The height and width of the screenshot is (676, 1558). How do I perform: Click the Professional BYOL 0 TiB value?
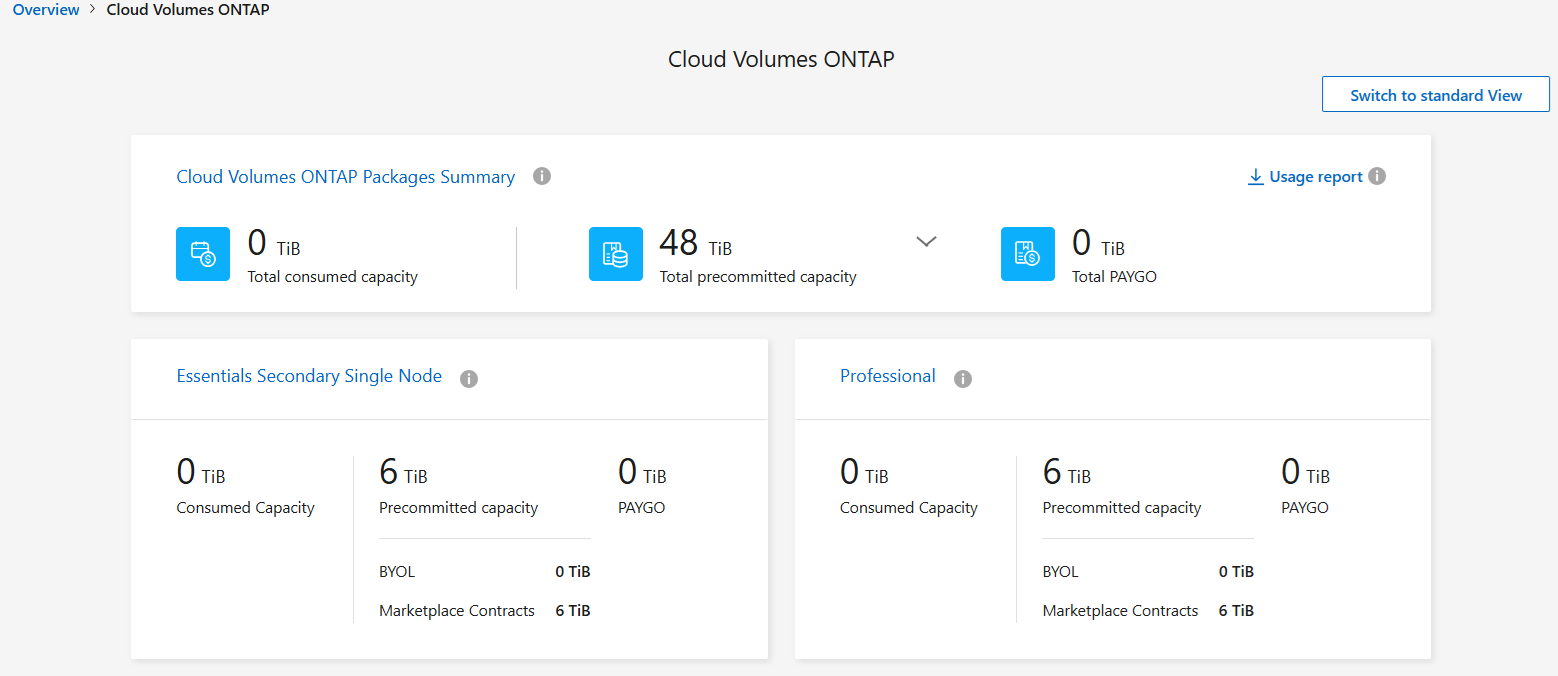pos(1236,572)
